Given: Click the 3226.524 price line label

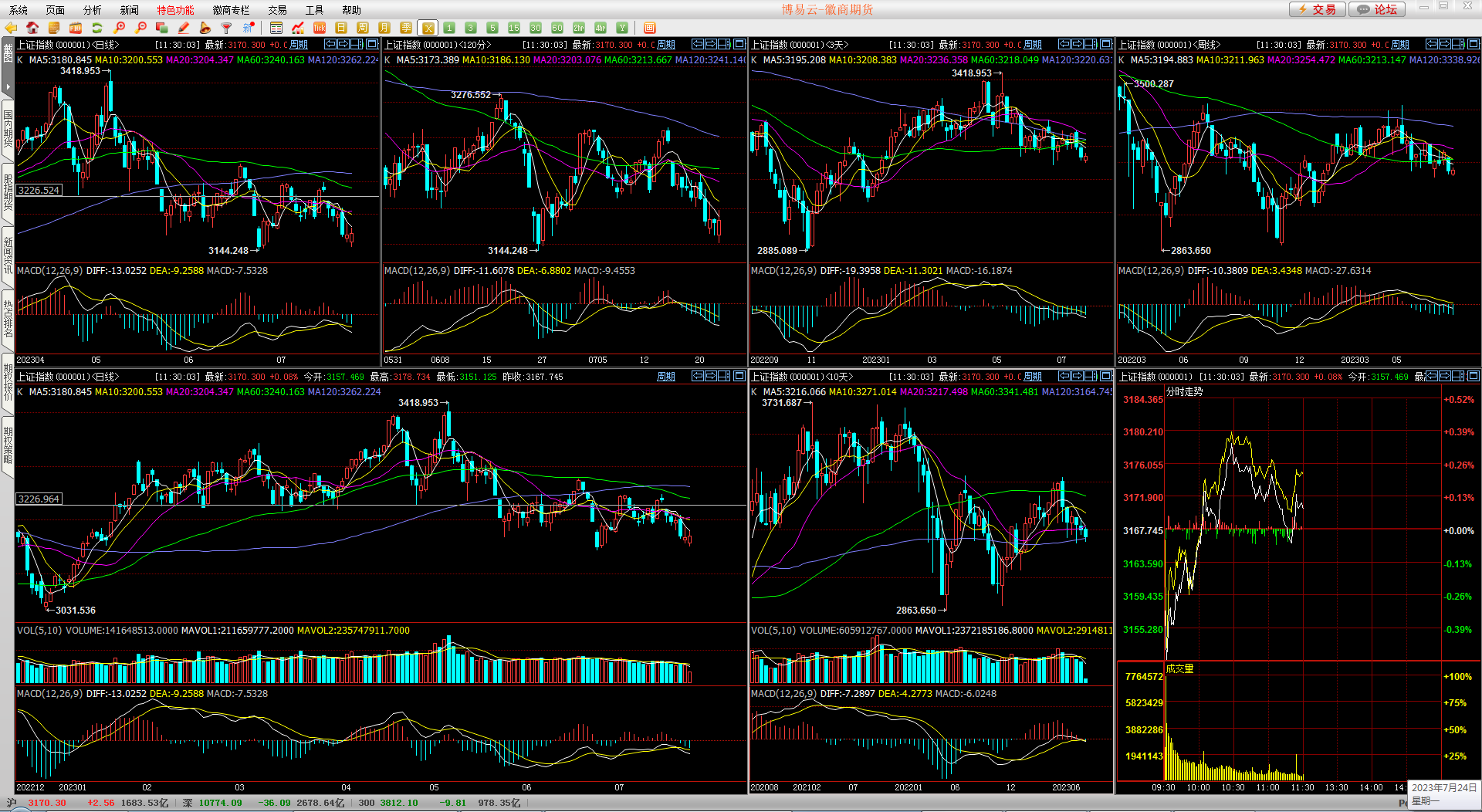Looking at the screenshot, I should [39, 191].
